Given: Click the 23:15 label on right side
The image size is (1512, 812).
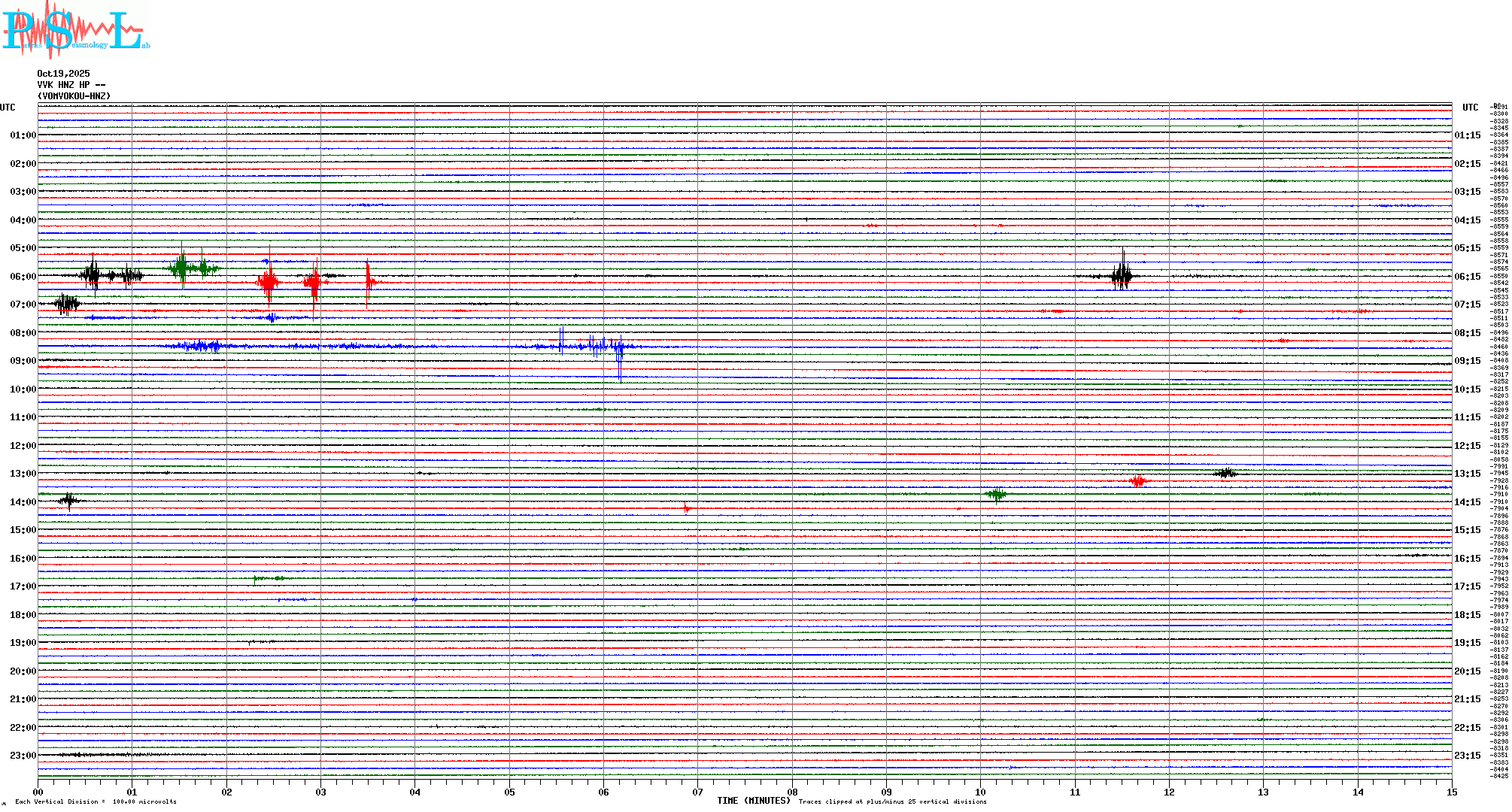Looking at the screenshot, I should coord(1467,756).
